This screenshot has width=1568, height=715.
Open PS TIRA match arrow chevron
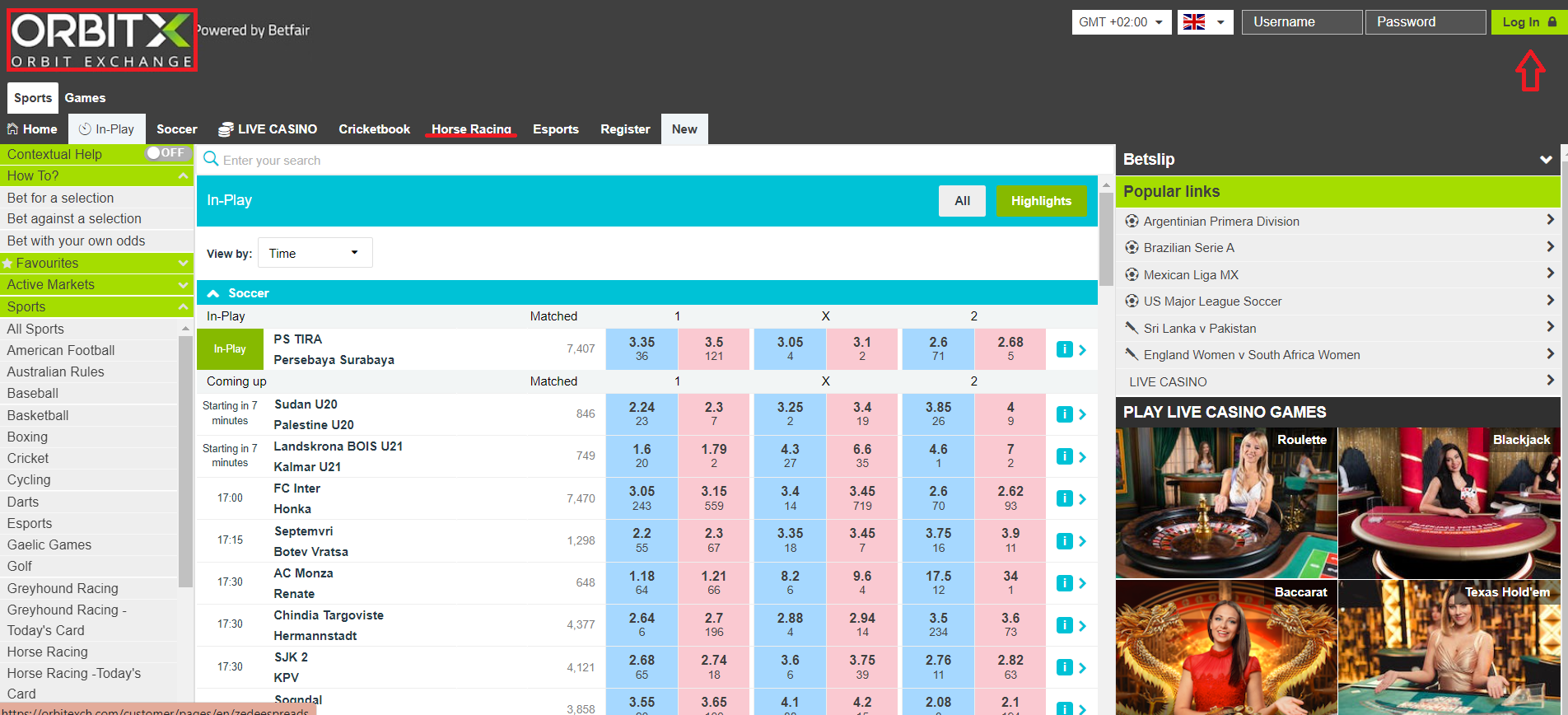(x=1083, y=350)
